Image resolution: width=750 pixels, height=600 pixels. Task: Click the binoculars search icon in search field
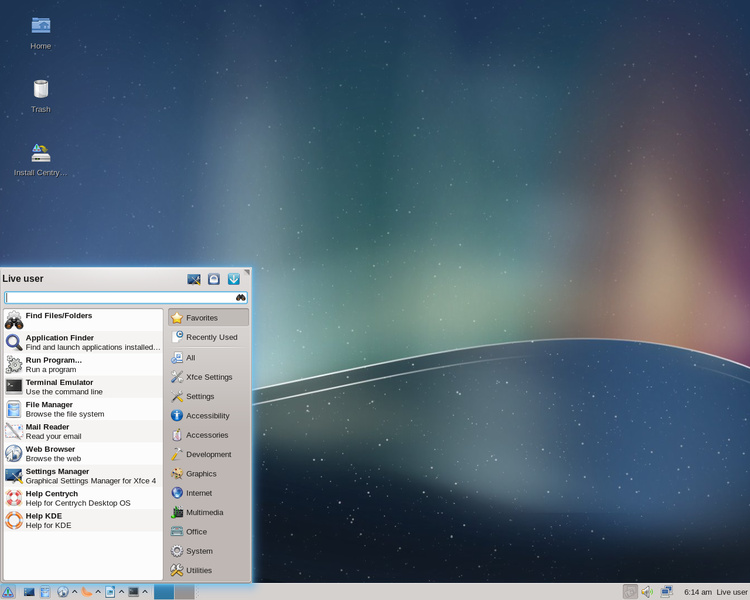coord(241,298)
